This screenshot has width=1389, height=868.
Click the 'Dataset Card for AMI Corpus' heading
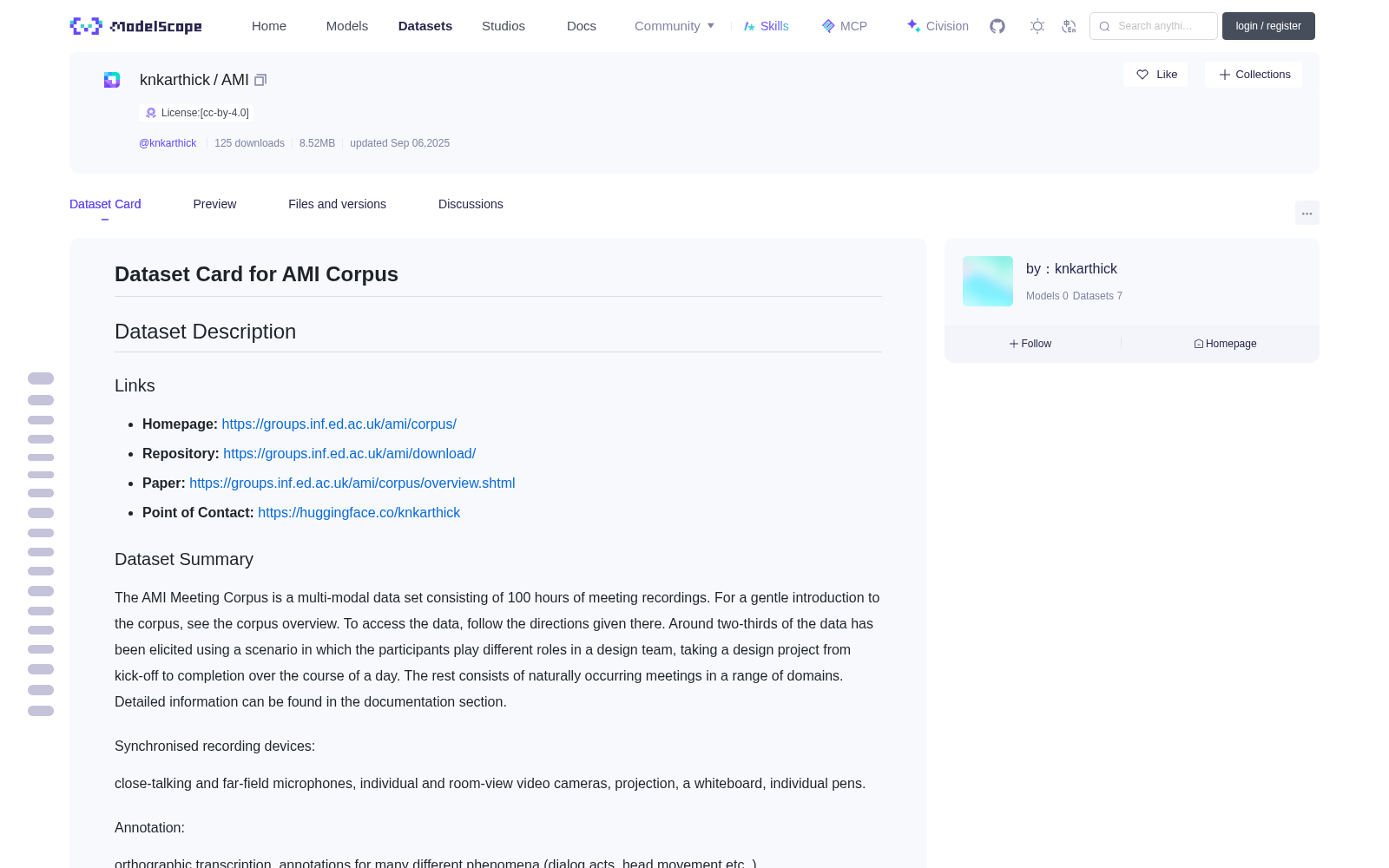click(x=256, y=274)
